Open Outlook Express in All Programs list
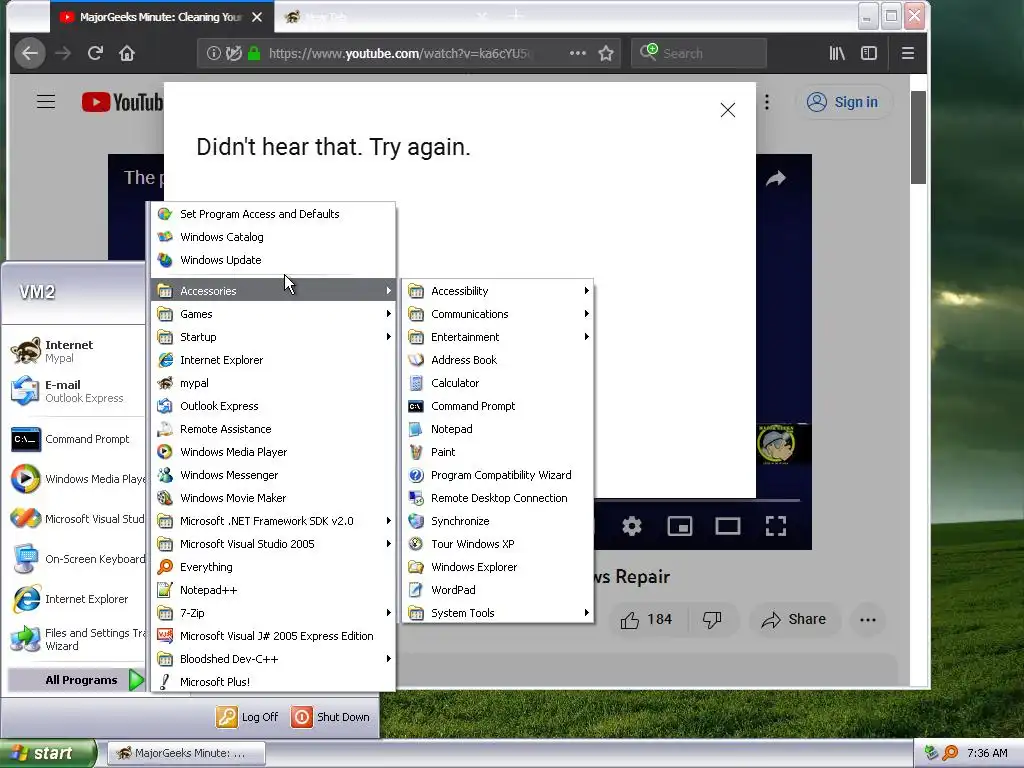Viewport: 1024px width, 768px height. click(x=273, y=406)
